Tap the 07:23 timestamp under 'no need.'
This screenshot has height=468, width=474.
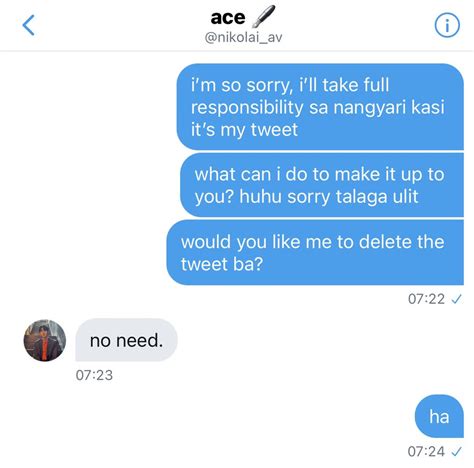click(94, 375)
